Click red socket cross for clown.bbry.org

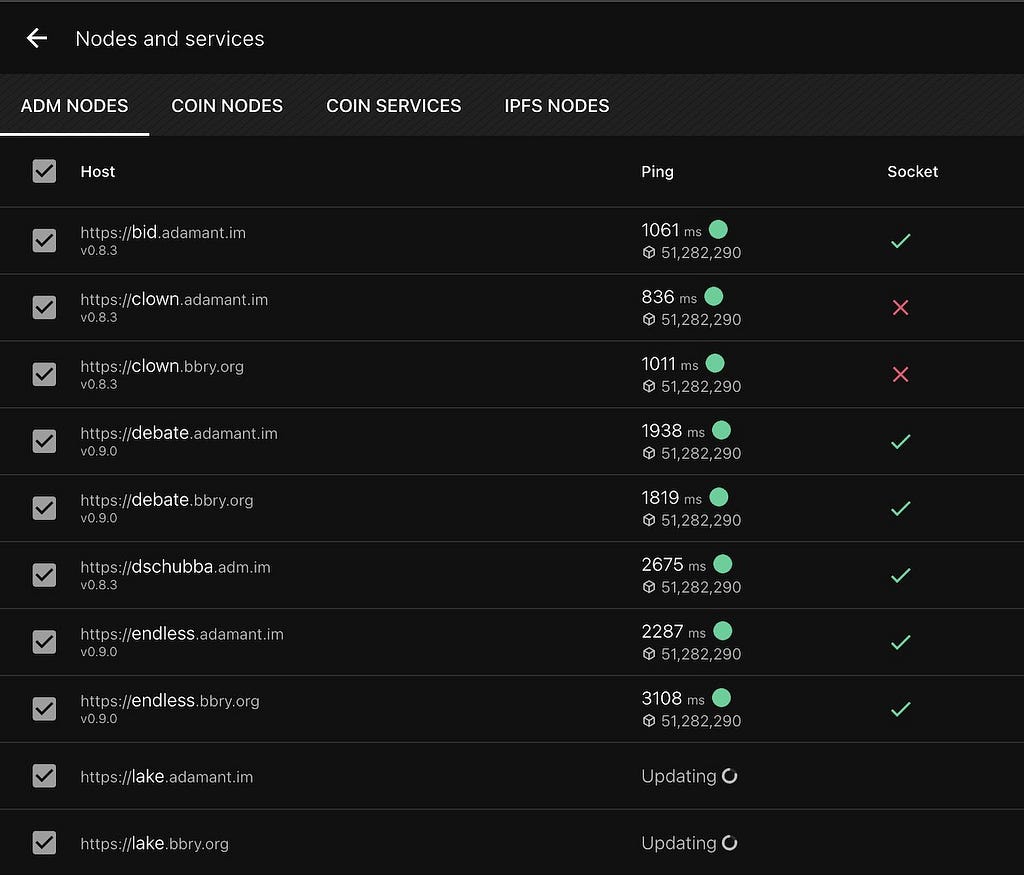(900, 374)
